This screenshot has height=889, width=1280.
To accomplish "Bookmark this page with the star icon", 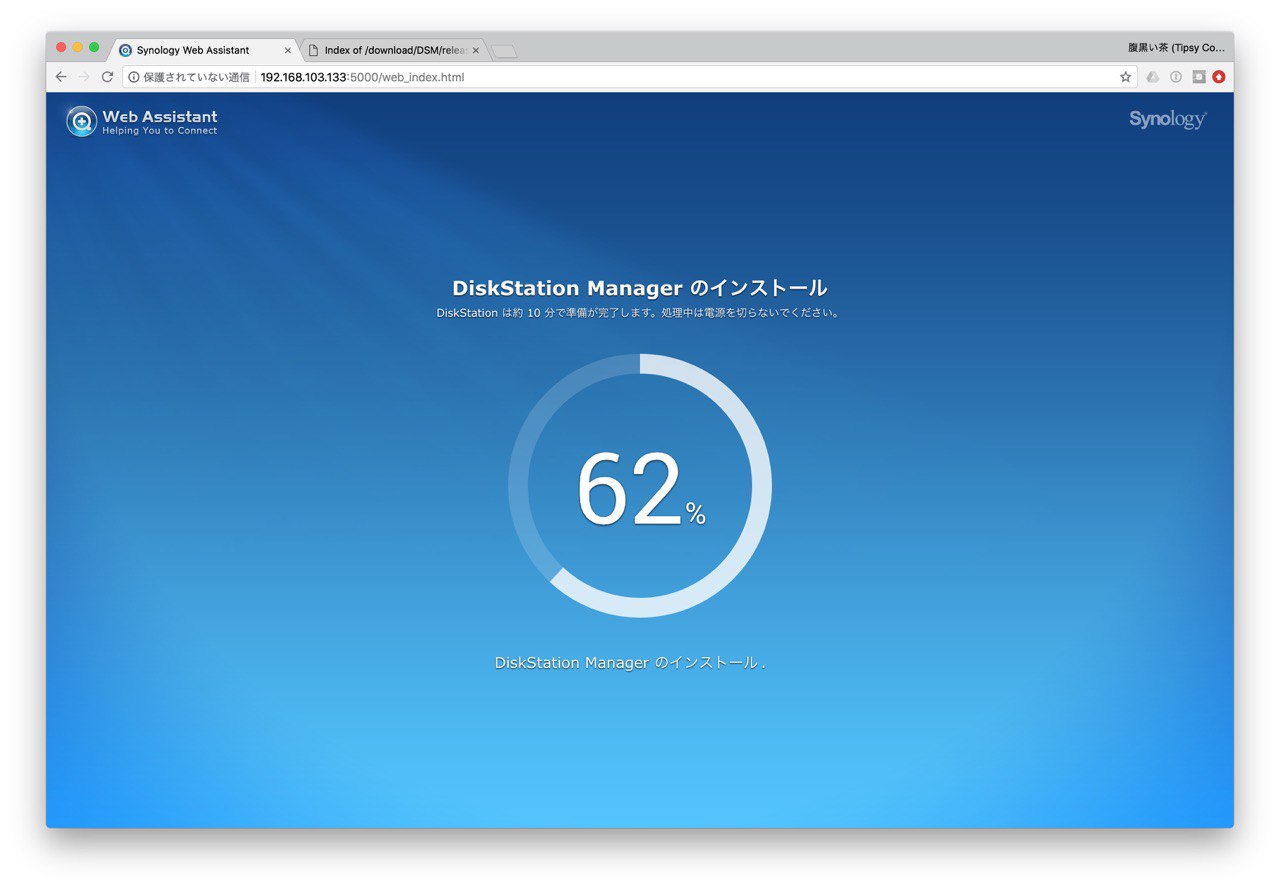I will point(1125,77).
